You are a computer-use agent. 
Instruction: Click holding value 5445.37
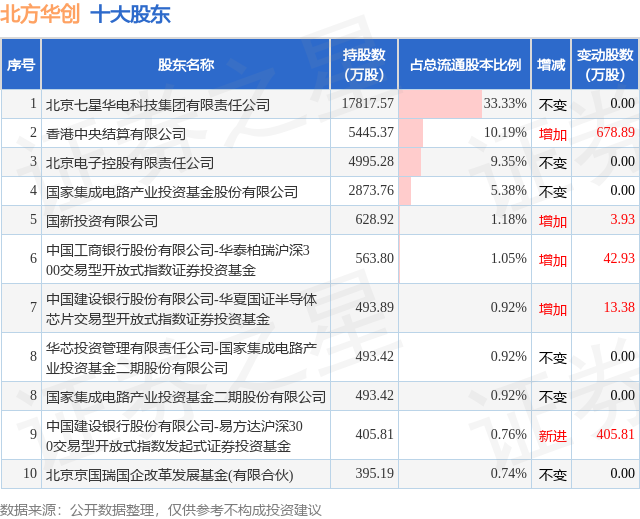click(371, 132)
